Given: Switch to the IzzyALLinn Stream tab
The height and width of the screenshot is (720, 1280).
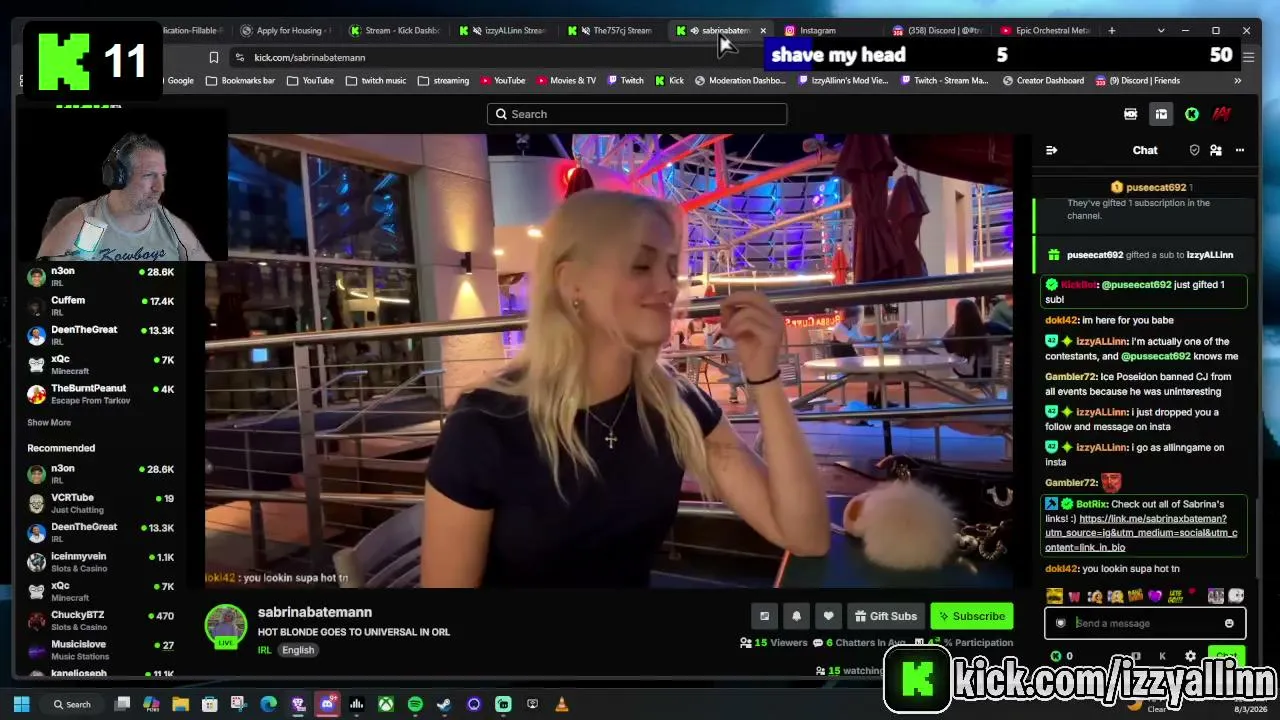Looking at the screenshot, I should [504, 30].
